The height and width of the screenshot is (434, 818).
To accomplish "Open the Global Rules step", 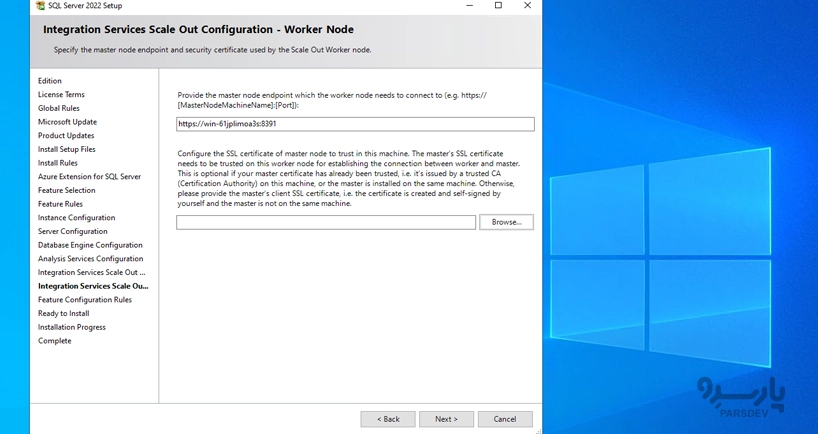I will pos(59,108).
